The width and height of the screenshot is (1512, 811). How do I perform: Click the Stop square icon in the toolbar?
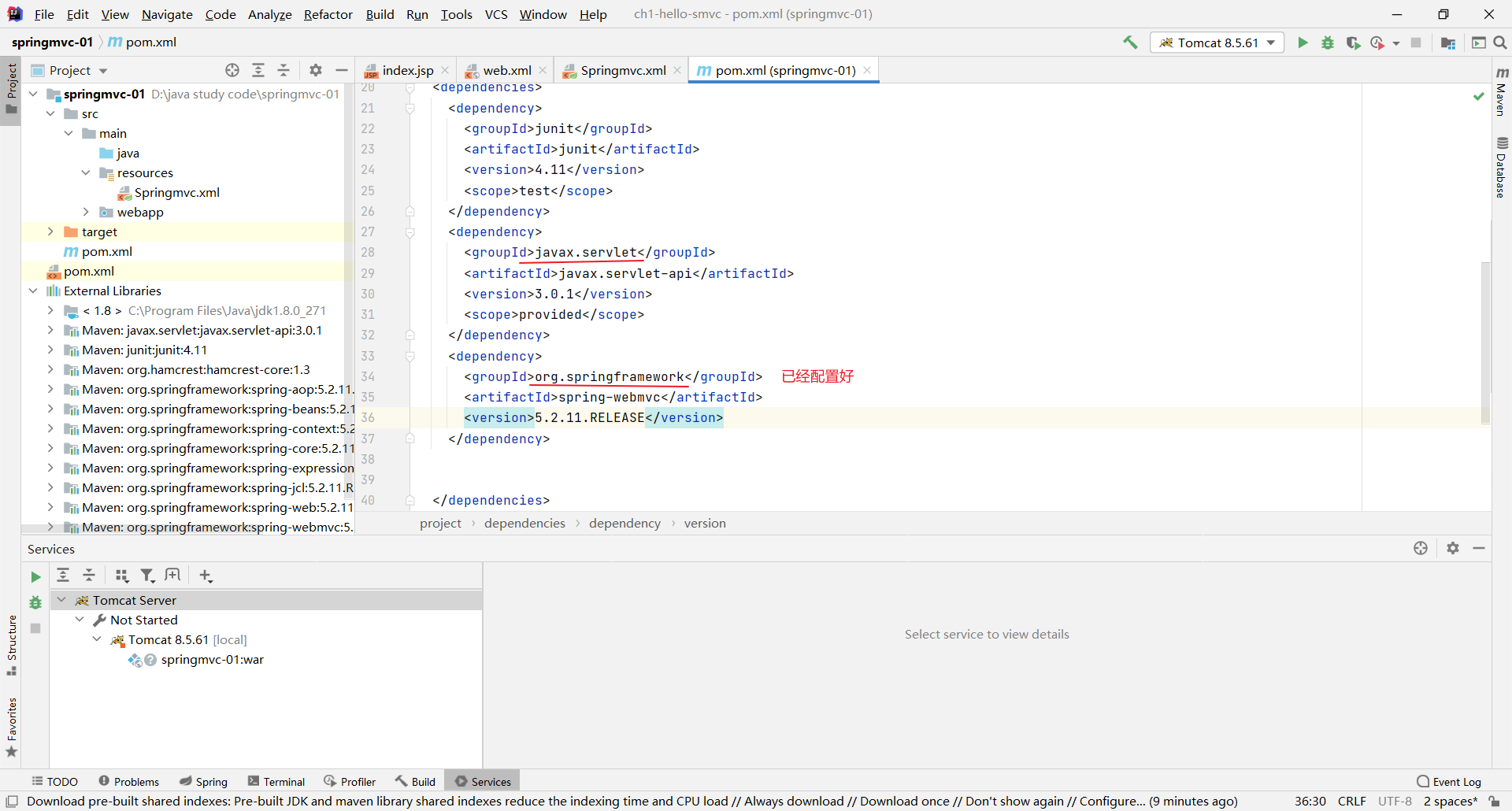click(1416, 43)
